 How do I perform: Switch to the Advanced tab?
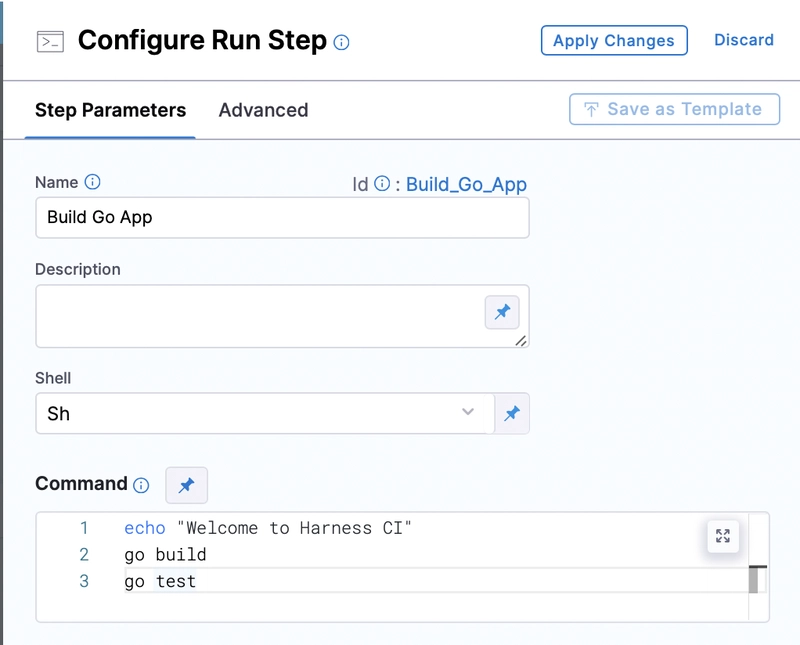coord(263,110)
